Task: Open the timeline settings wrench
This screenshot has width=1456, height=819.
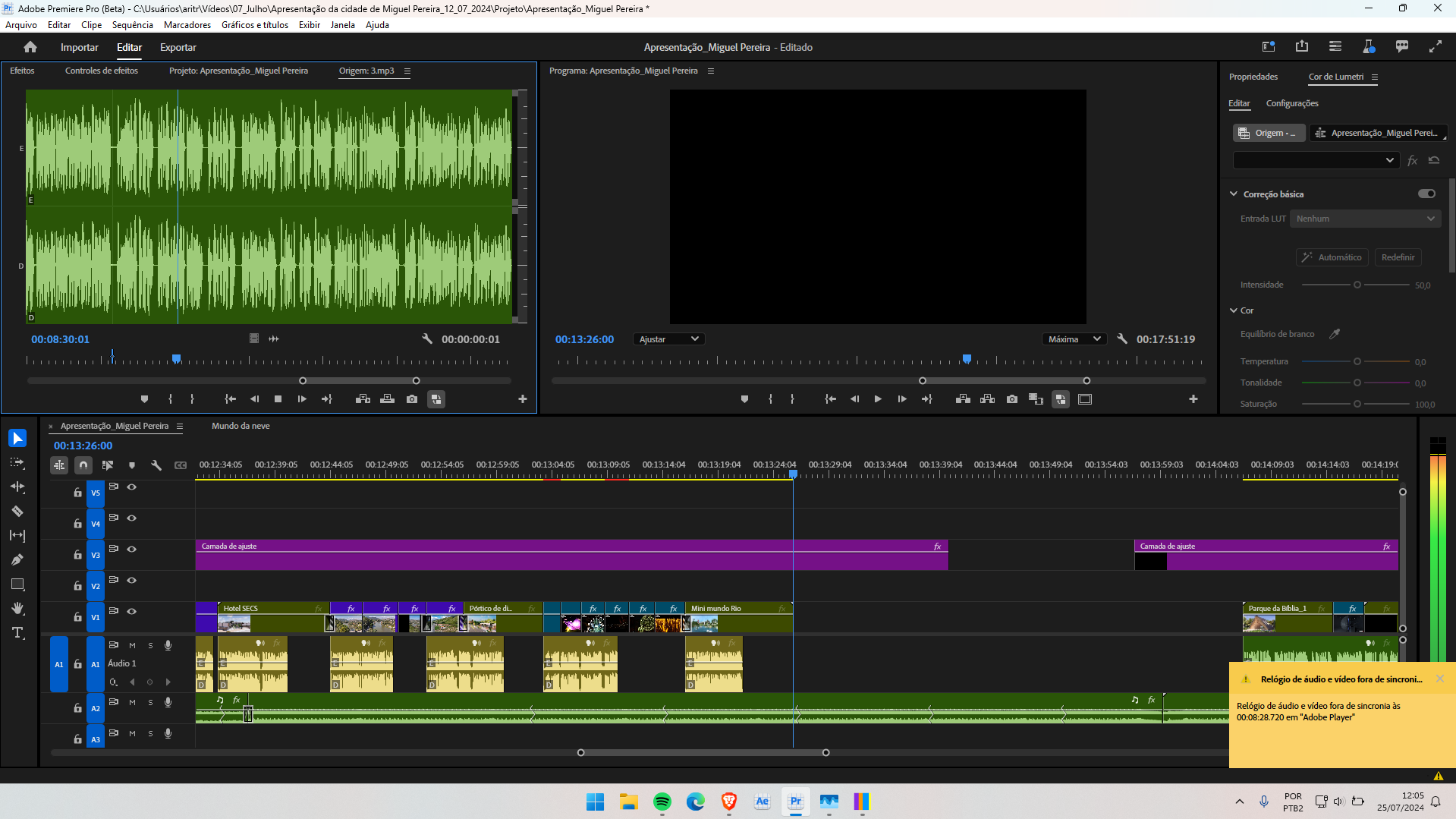Action: pos(156,465)
